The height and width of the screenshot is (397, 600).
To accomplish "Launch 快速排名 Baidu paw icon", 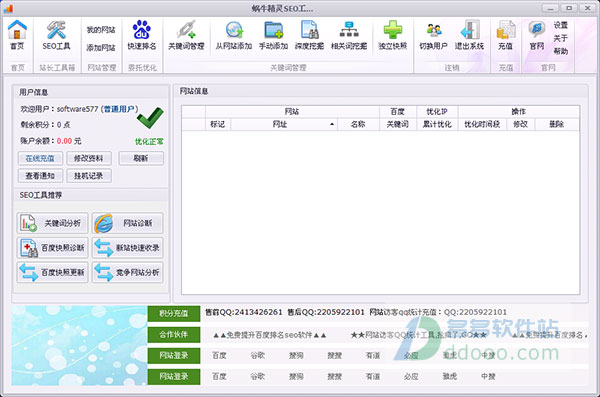I will (x=142, y=35).
